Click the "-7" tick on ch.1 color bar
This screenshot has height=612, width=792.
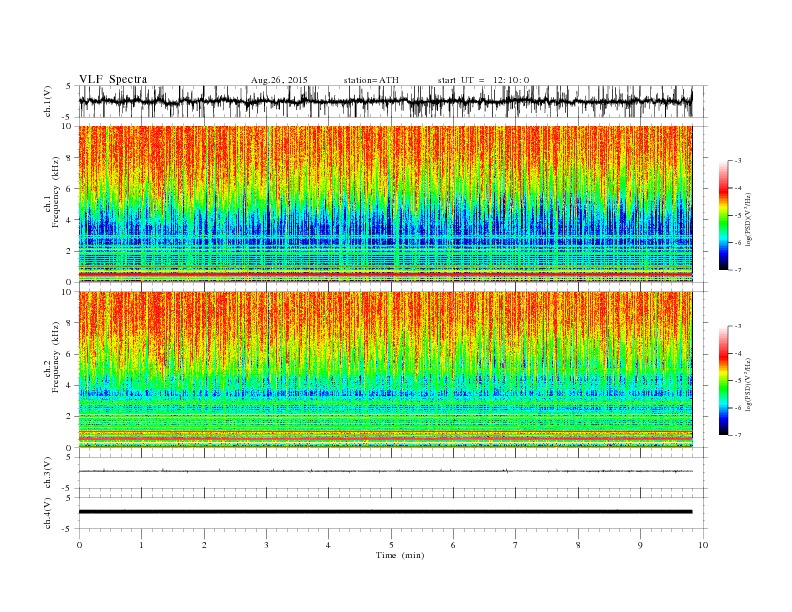click(x=738, y=270)
